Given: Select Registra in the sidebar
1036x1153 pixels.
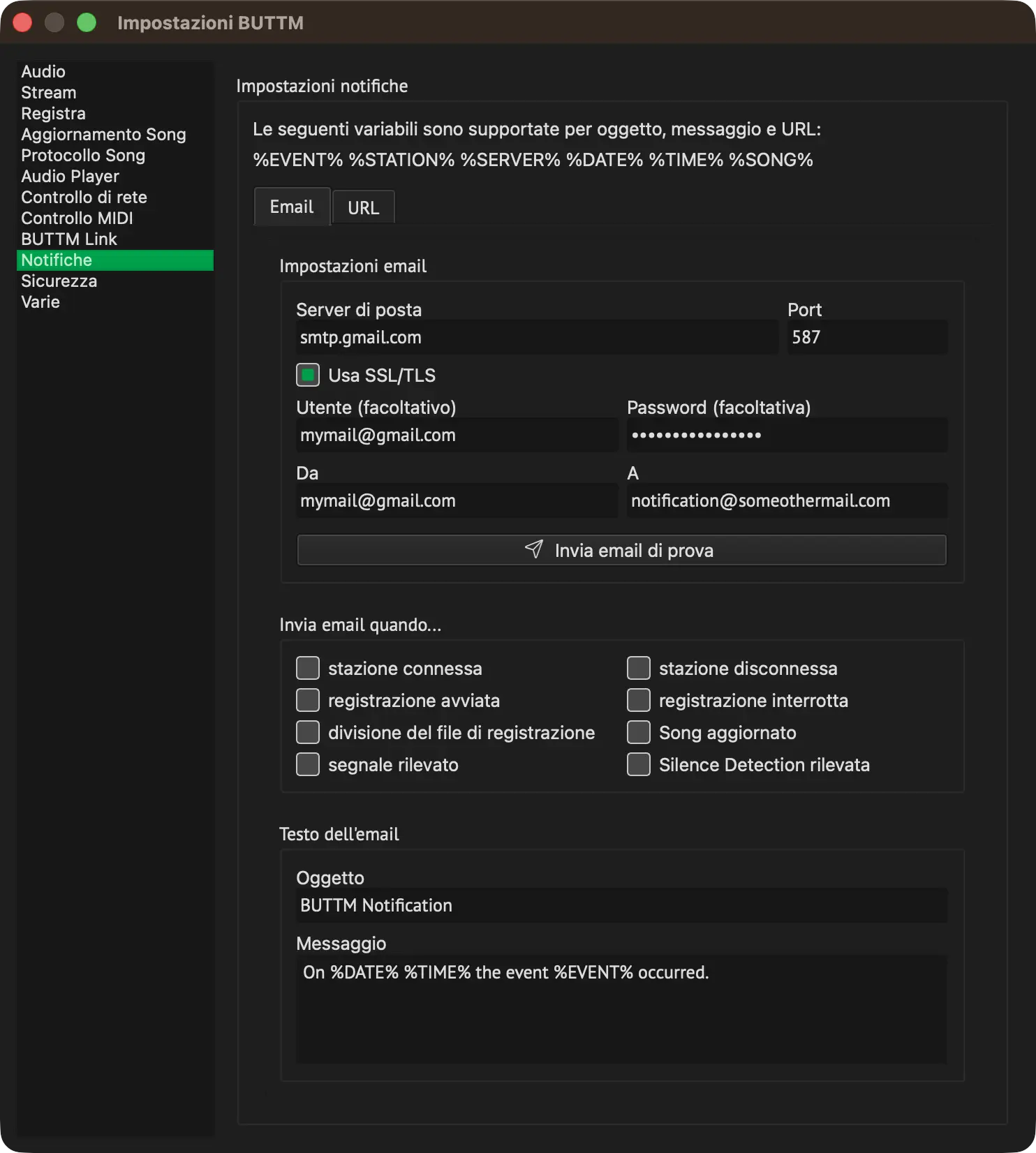Looking at the screenshot, I should click(115, 114).
